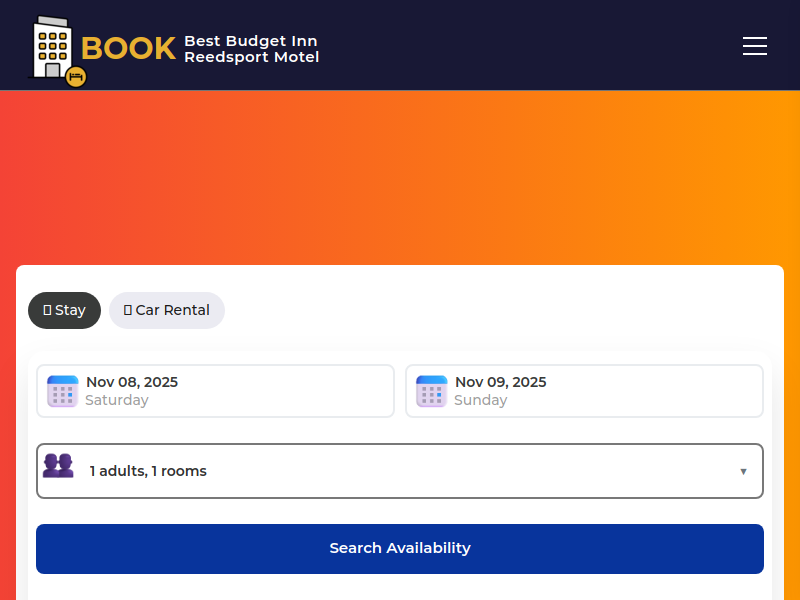Click the yellow BOOK logo text
The width and height of the screenshot is (800, 600).
[128, 48]
